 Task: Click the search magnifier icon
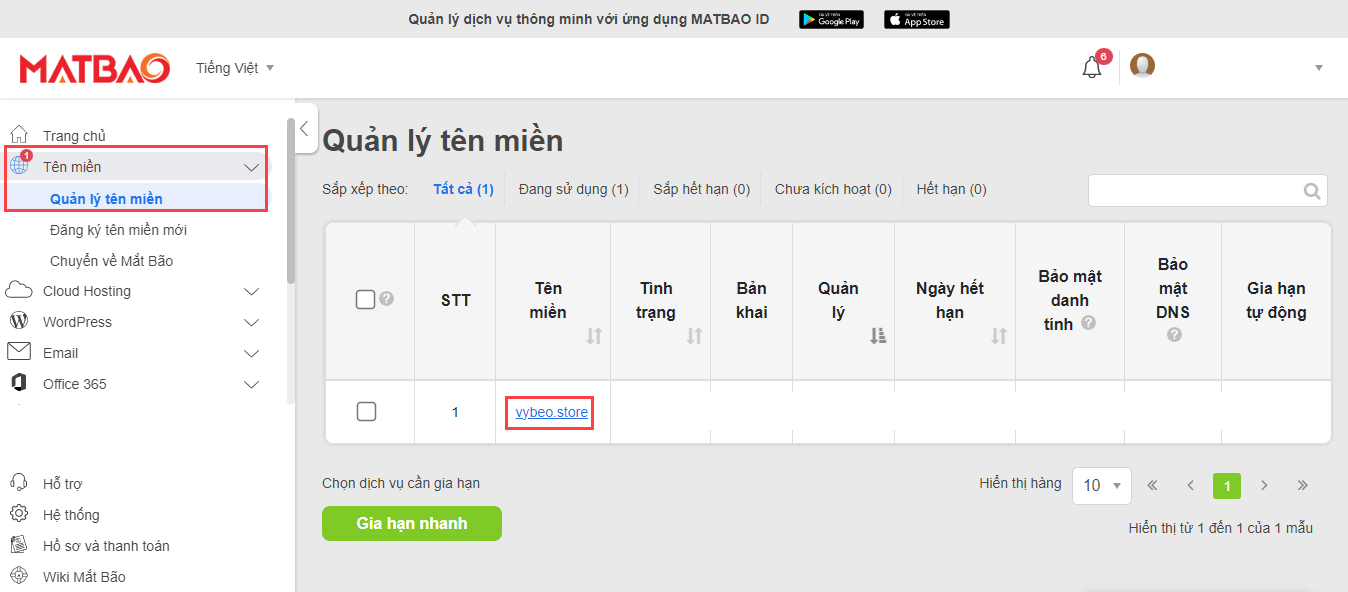pos(1312,191)
